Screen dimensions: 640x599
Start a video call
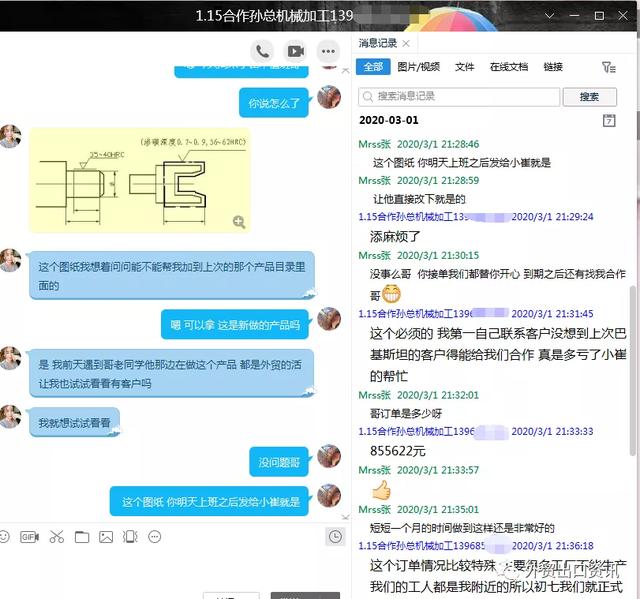295,51
